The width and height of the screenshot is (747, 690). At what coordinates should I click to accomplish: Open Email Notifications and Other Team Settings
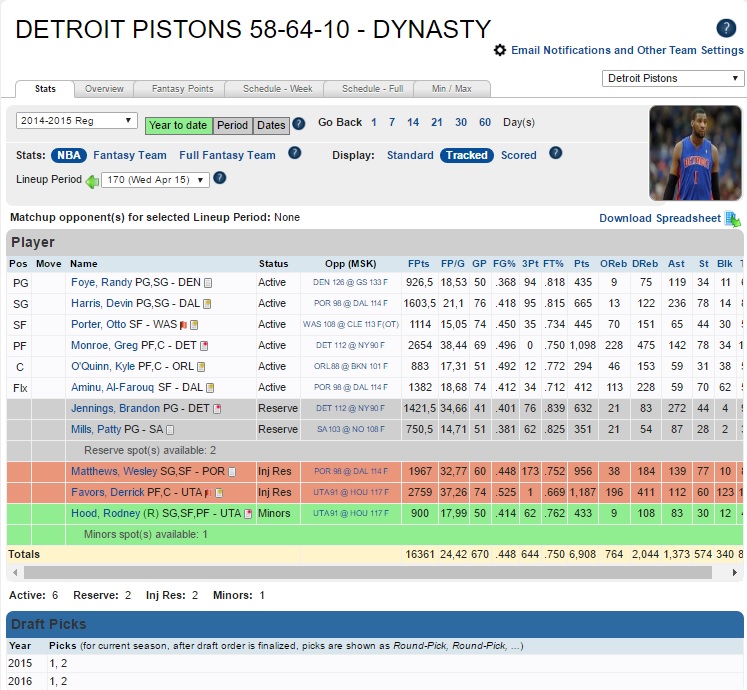pos(627,50)
